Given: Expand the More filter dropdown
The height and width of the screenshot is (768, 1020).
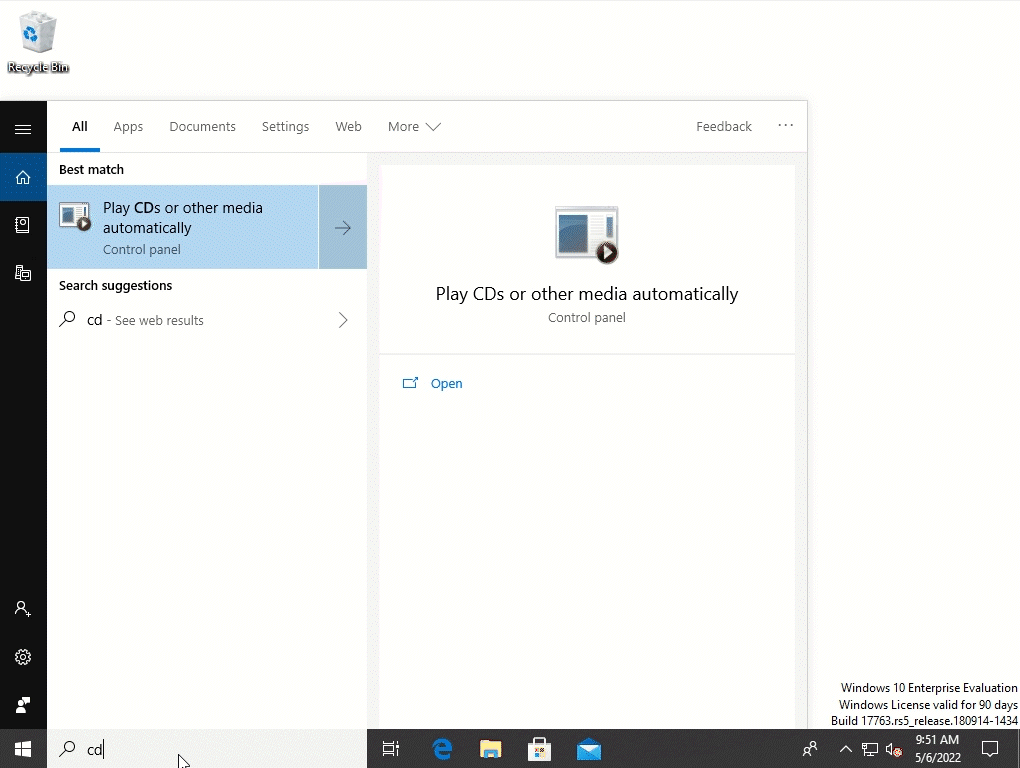Looking at the screenshot, I should pyautogui.click(x=414, y=127).
